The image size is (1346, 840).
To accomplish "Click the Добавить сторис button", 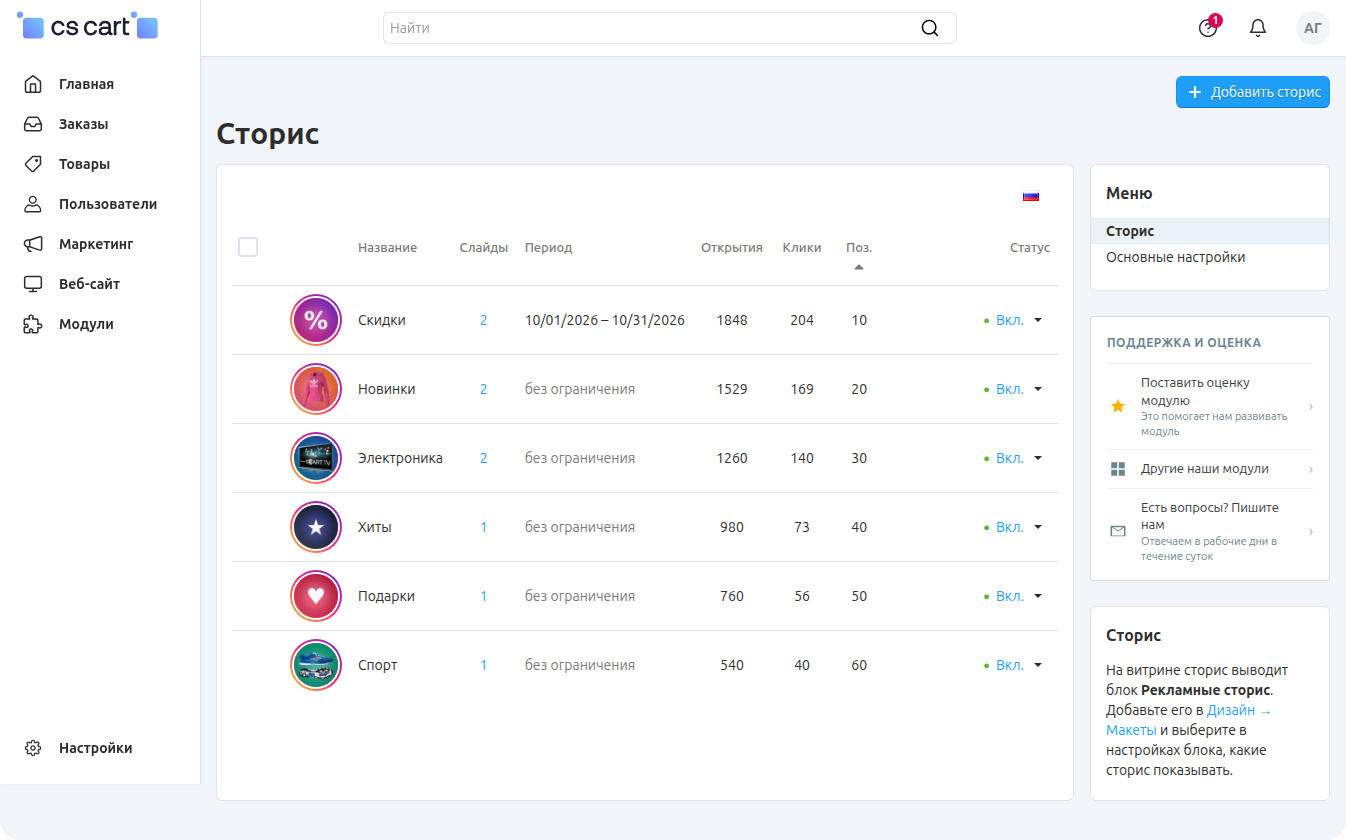I will pyautogui.click(x=1253, y=92).
